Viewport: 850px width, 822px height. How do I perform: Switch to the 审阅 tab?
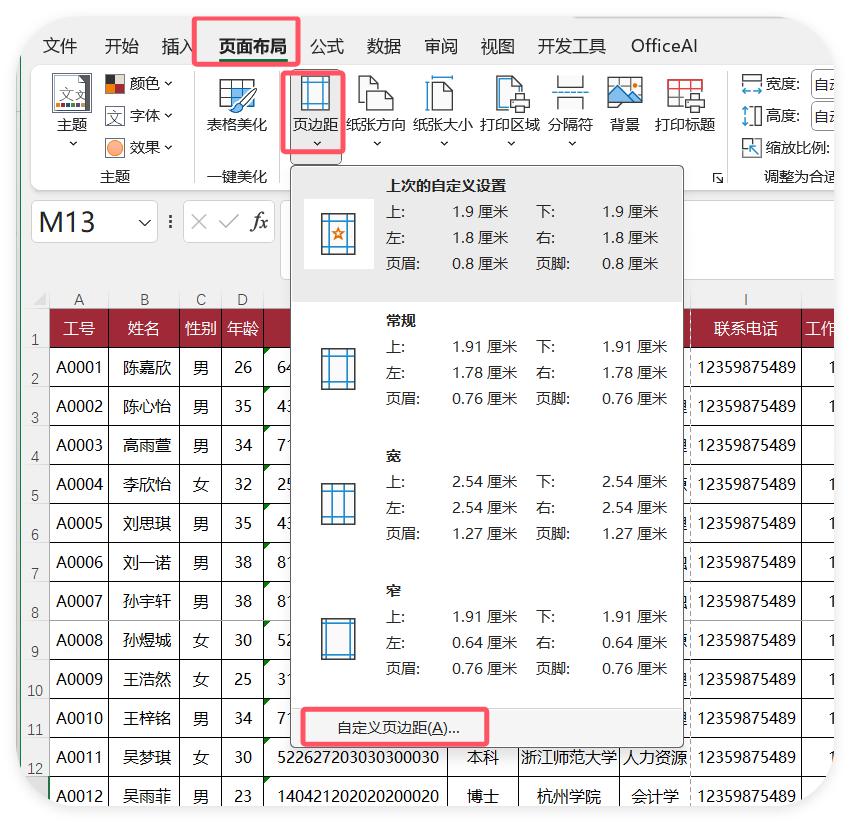click(x=441, y=46)
